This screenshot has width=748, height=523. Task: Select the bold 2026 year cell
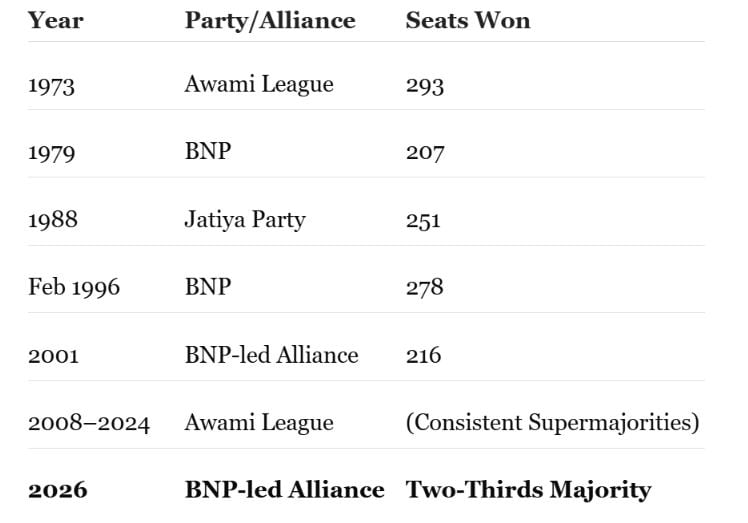(58, 490)
